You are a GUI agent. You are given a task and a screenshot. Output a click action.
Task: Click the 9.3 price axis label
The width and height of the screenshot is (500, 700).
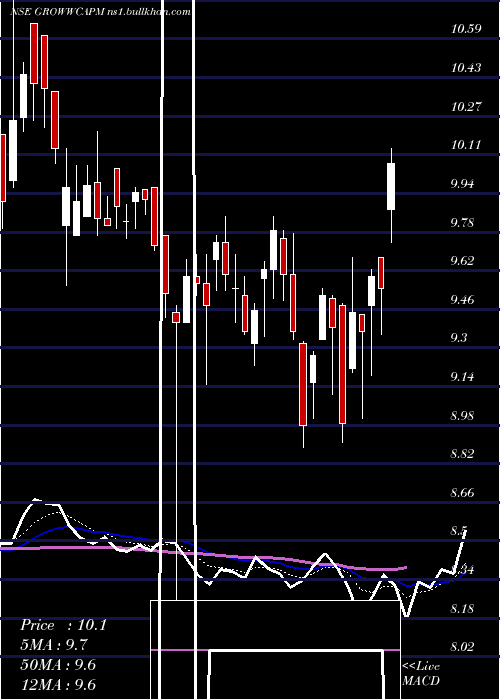coord(459,338)
